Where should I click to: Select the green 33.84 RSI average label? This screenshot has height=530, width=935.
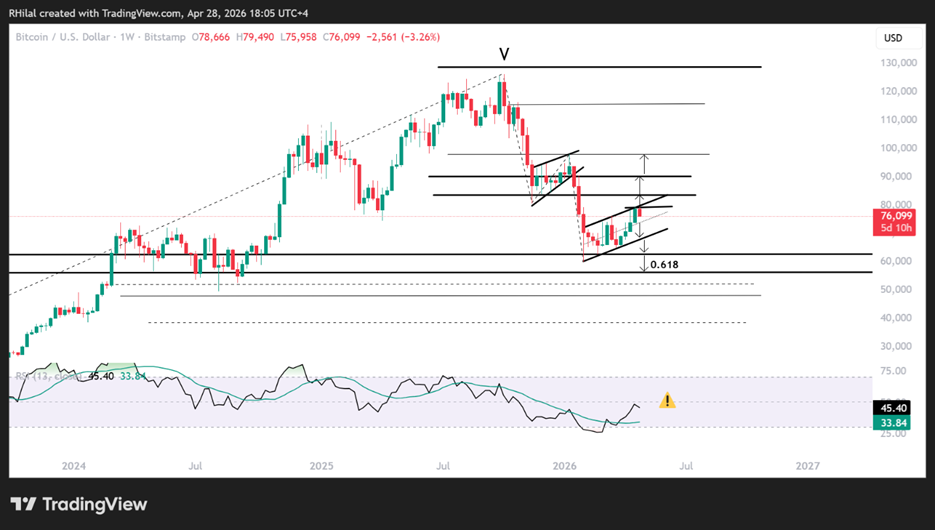pyautogui.click(x=894, y=423)
